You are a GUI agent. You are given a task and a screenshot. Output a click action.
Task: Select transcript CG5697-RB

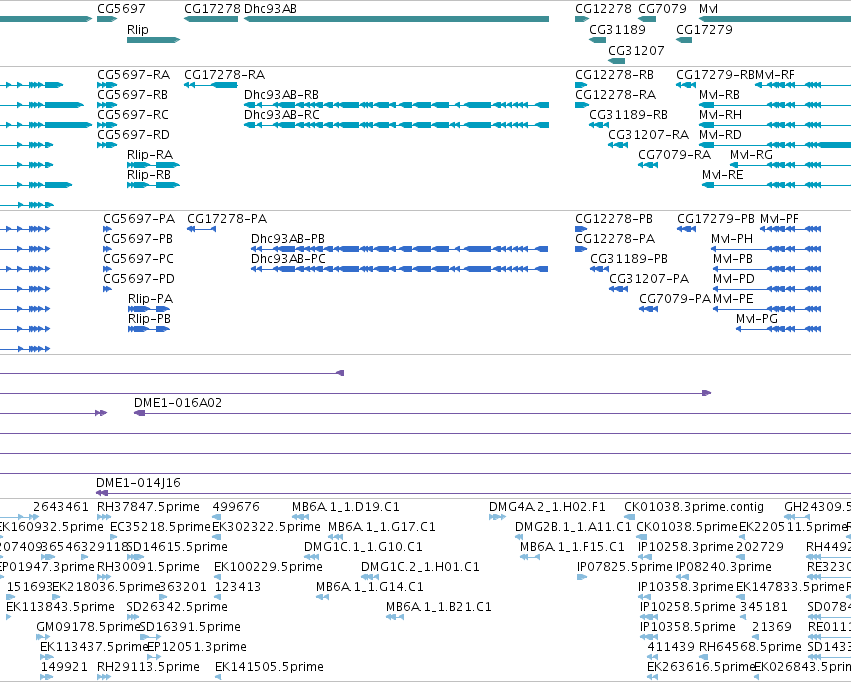[x=107, y=105]
